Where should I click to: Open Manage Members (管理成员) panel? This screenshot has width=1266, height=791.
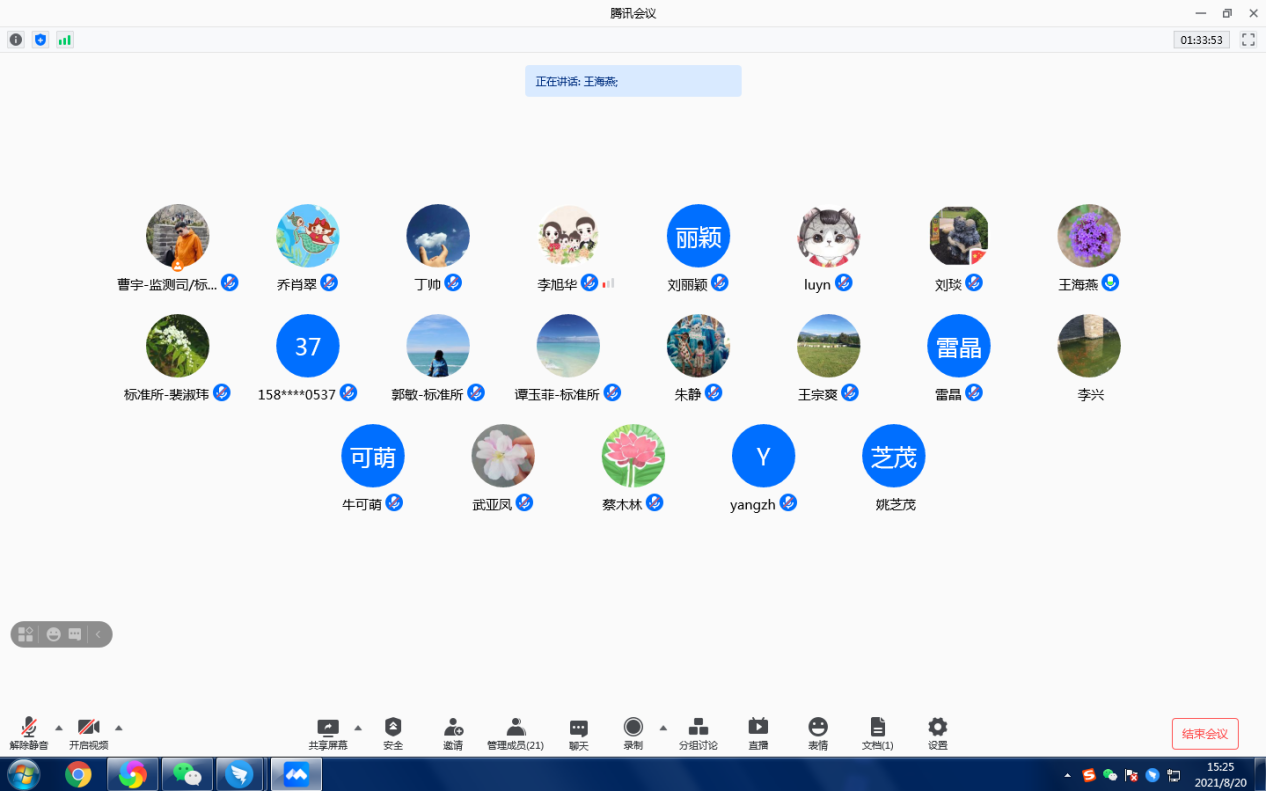click(515, 728)
